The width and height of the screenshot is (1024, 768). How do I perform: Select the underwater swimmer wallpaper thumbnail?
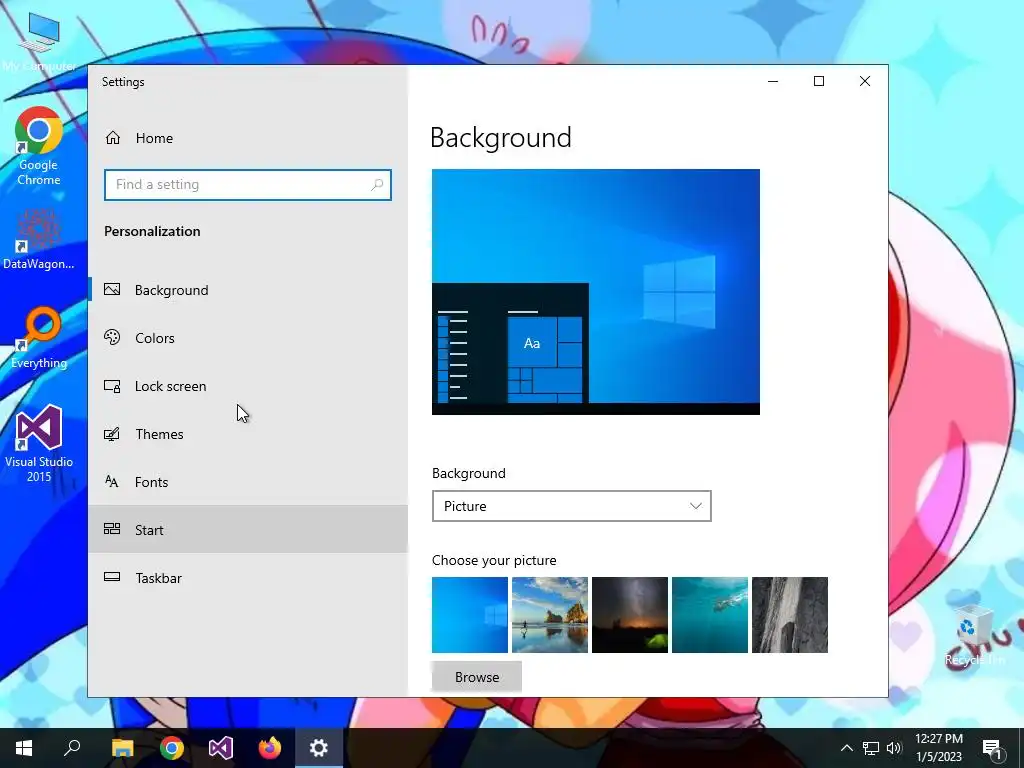tap(710, 615)
